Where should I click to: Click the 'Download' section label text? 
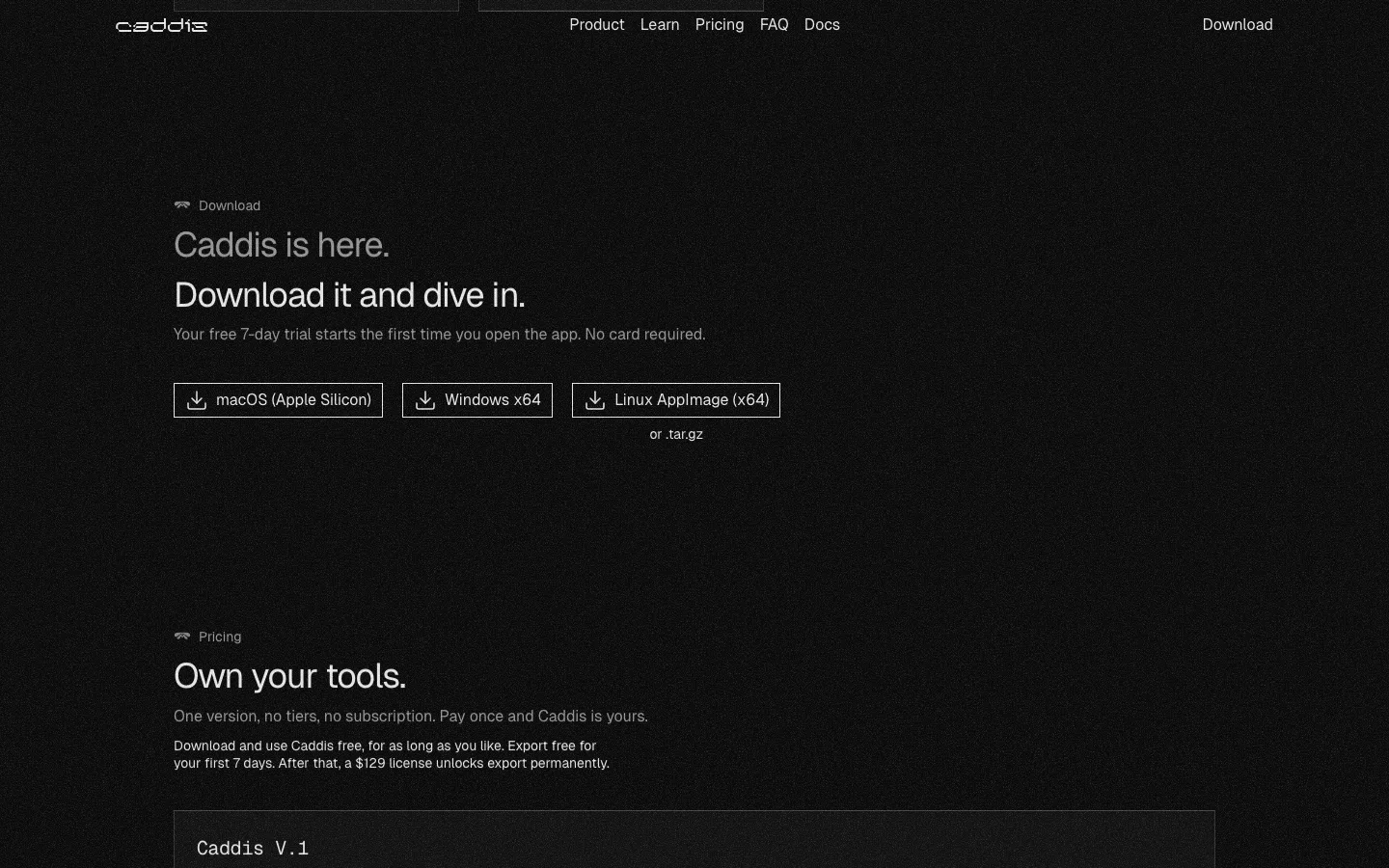point(230,205)
